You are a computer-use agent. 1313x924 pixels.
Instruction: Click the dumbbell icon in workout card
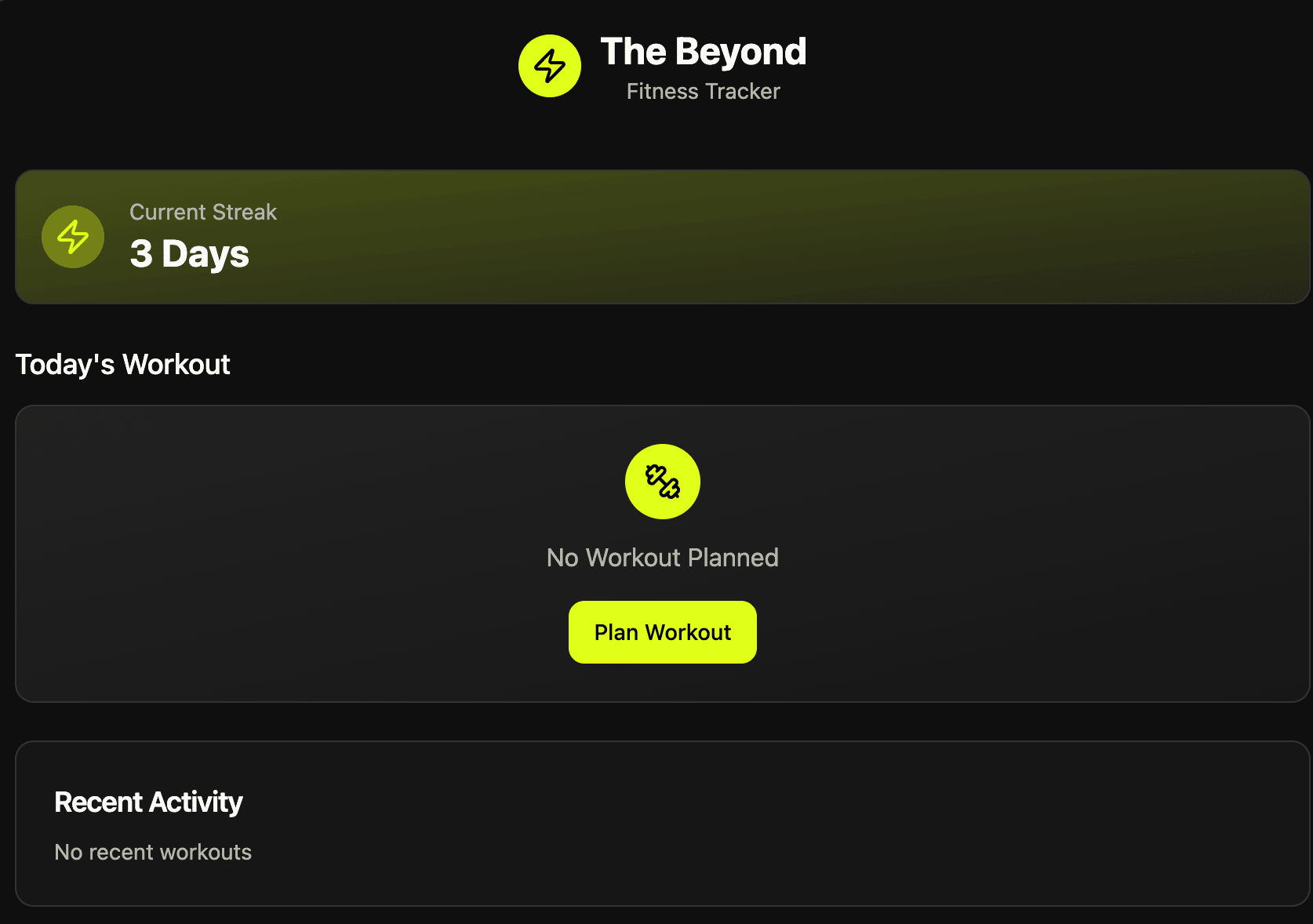tap(663, 482)
